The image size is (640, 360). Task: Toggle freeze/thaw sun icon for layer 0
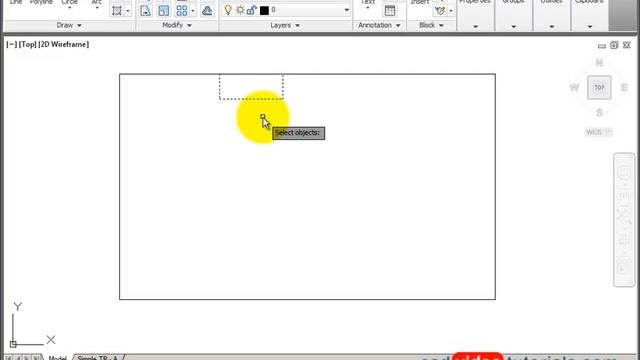pyautogui.click(x=240, y=10)
